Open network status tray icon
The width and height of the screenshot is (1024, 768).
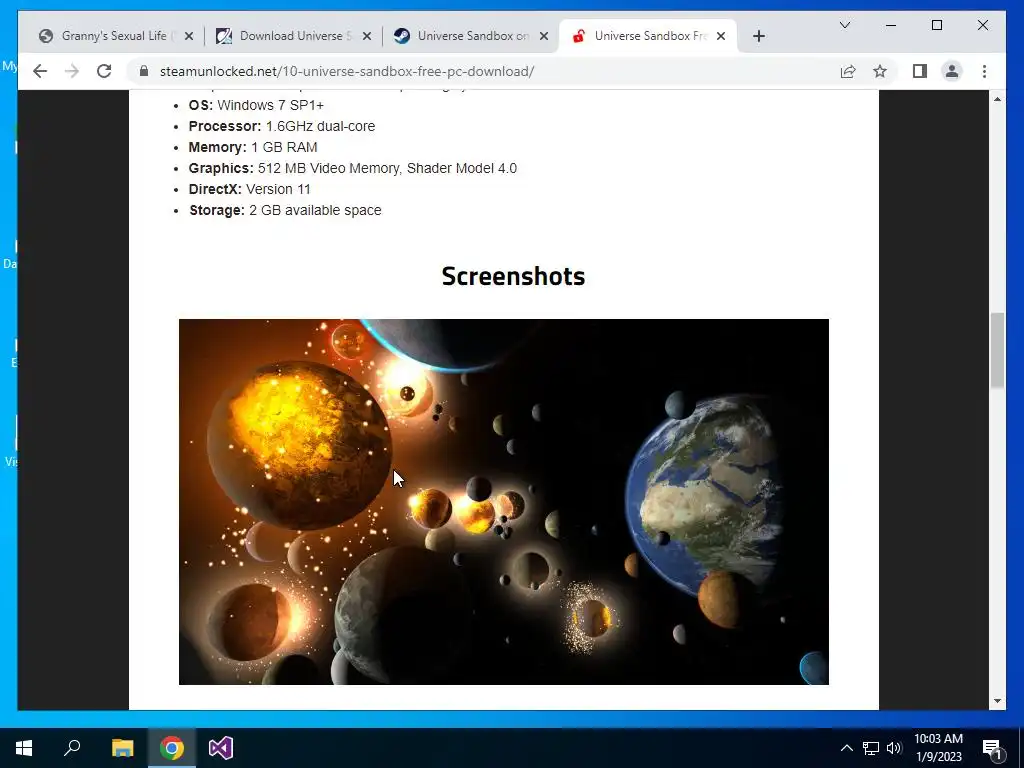[871, 748]
